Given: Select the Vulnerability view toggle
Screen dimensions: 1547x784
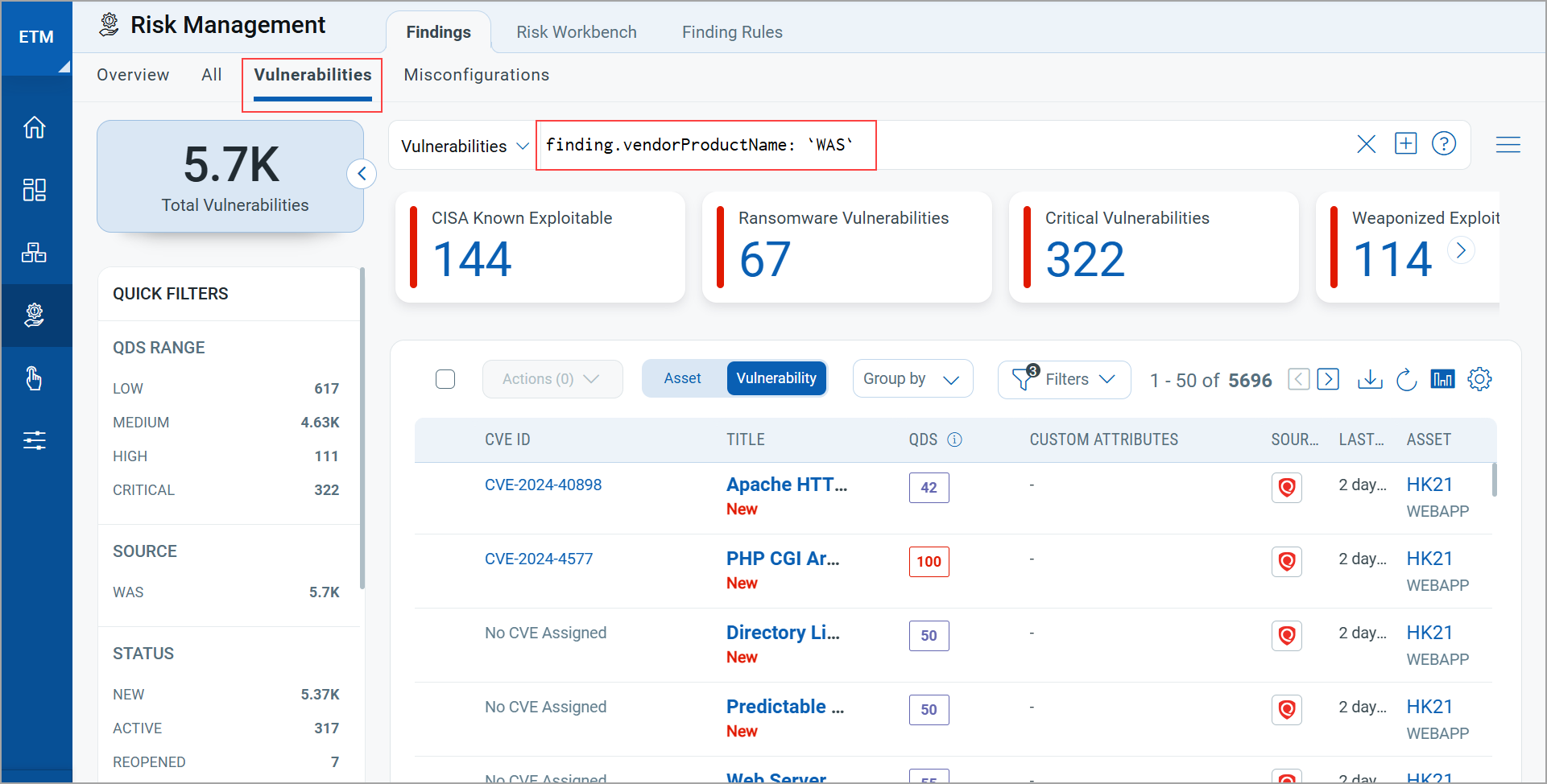Looking at the screenshot, I should click(776, 378).
